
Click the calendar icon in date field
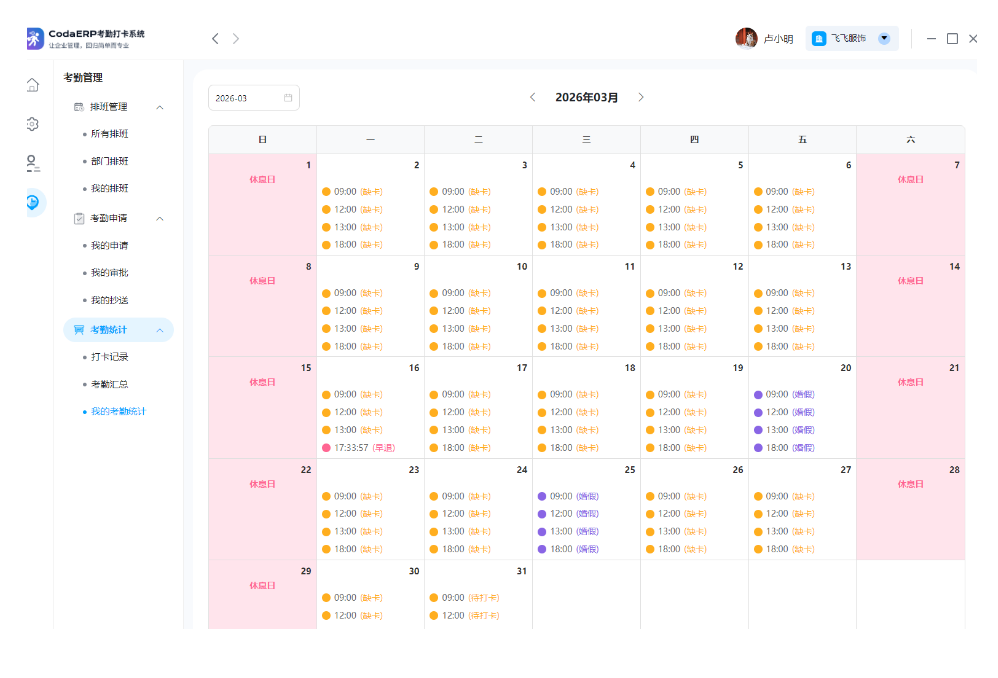point(288,98)
